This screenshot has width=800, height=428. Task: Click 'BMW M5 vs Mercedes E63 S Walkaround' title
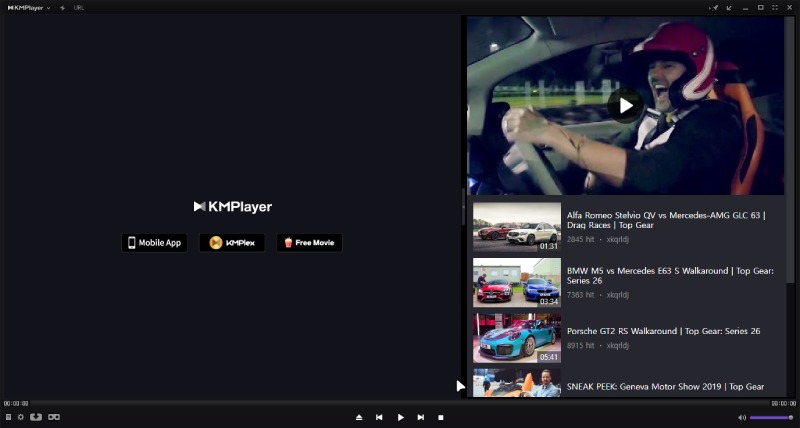tap(670, 275)
